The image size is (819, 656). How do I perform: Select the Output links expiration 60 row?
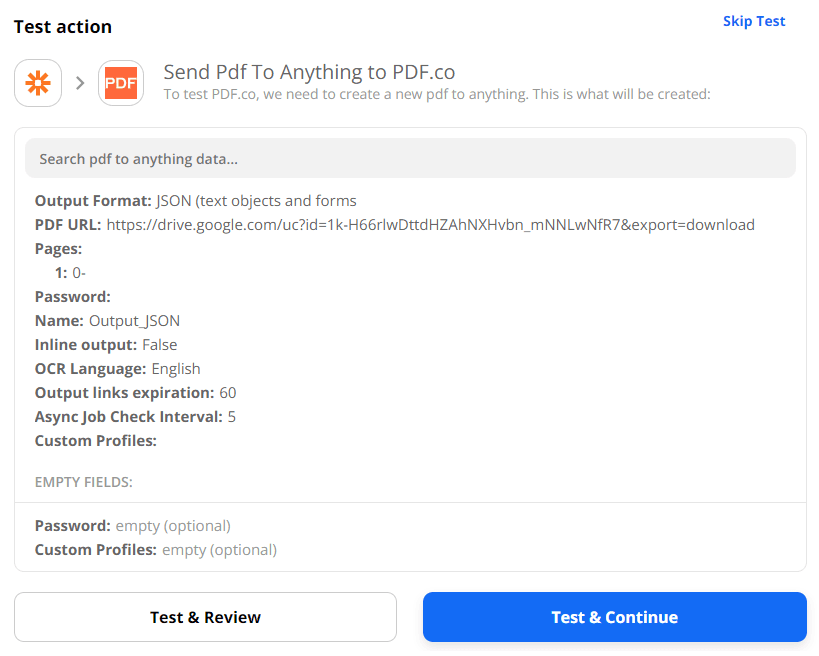[136, 392]
